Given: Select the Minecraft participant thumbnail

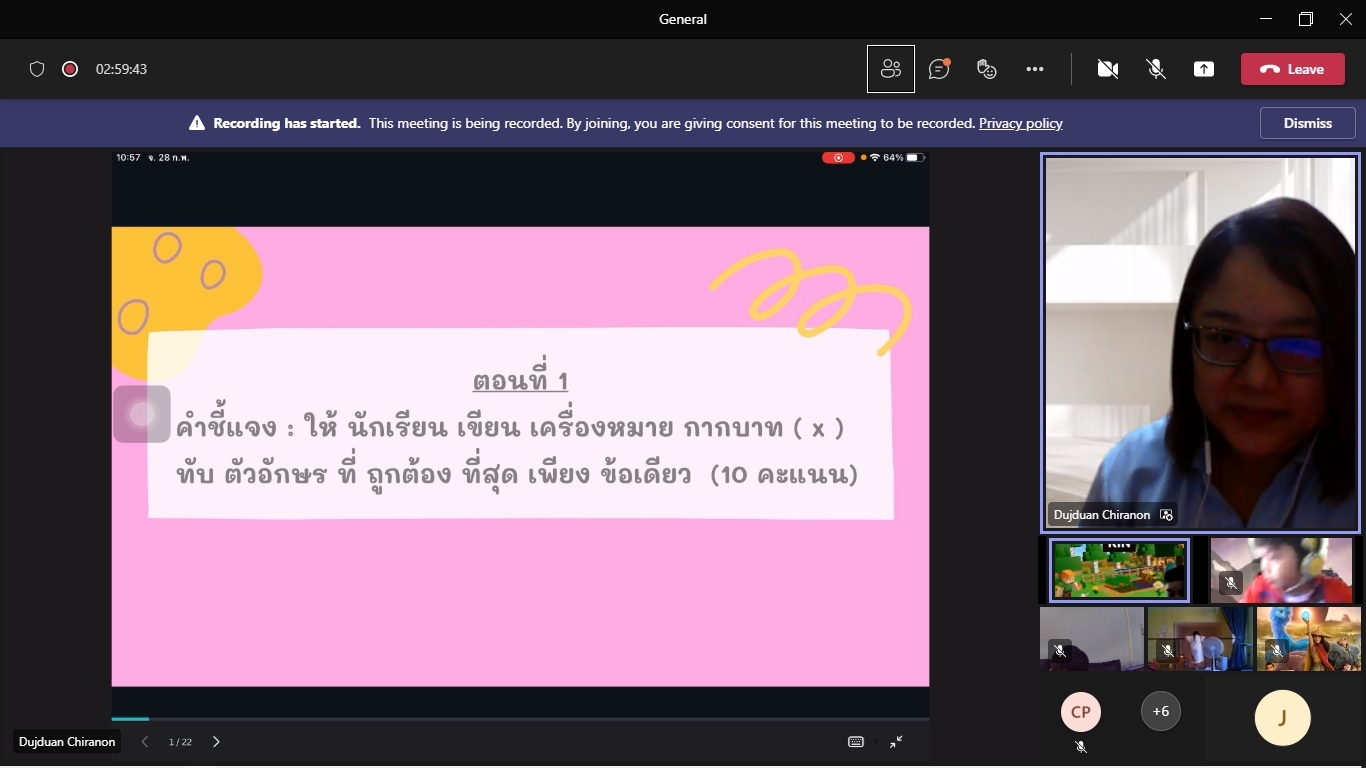Looking at the screenshot, I should tap(1119, 570).
